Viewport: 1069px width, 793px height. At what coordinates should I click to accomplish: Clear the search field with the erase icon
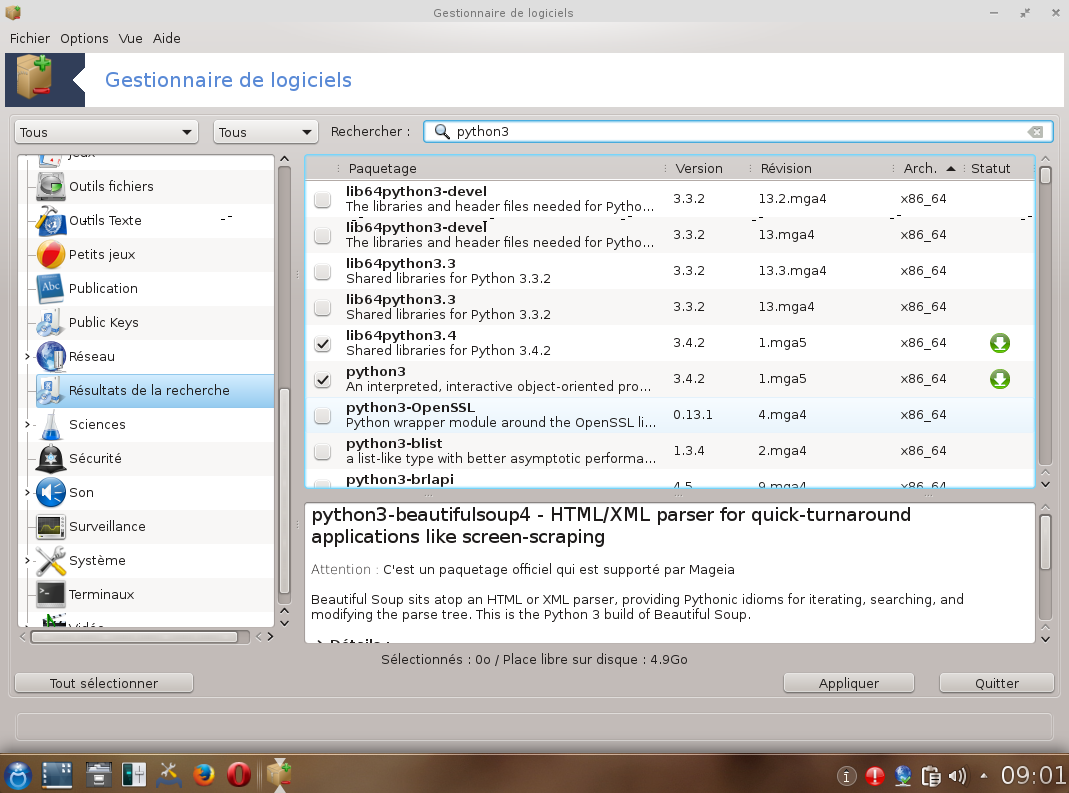coord(1035,132)
